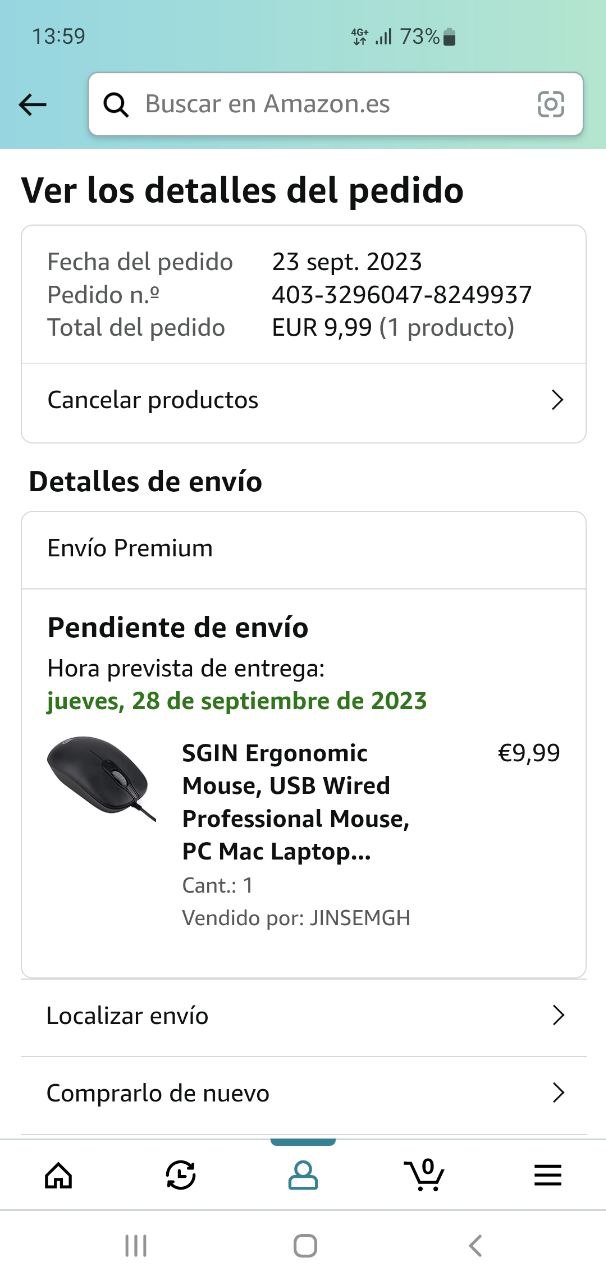Screen dimensions: 606x1280
Task: Focus the Buscar en Amazon.es field
Action: point(330,104)
